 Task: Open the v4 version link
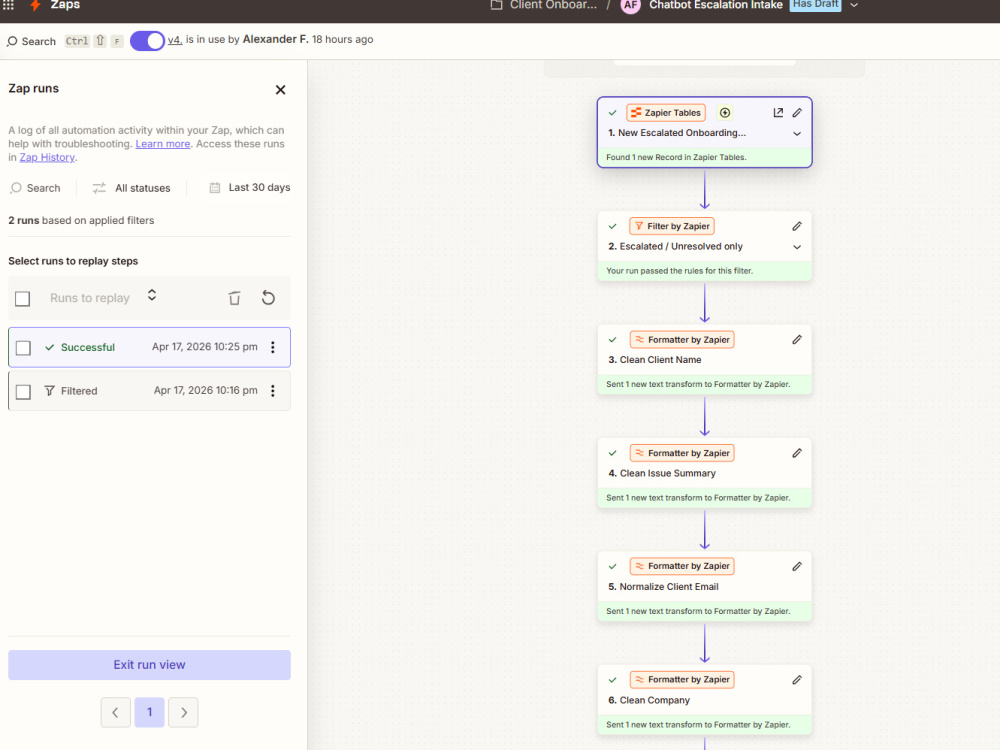175,40
